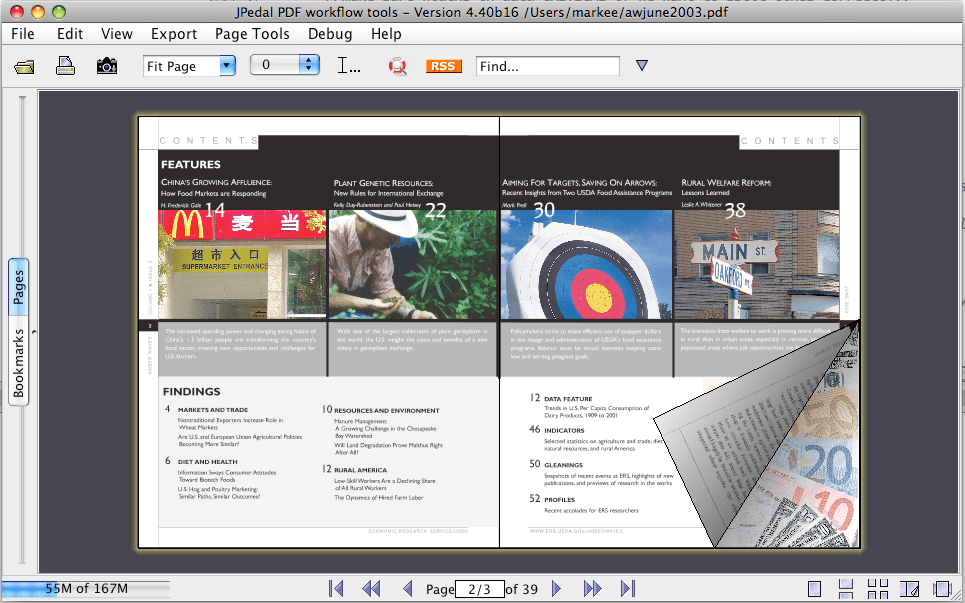The width and height of the screenshot is (965, 603).
Task: Jump to the first page
Action: coord(336,589)
